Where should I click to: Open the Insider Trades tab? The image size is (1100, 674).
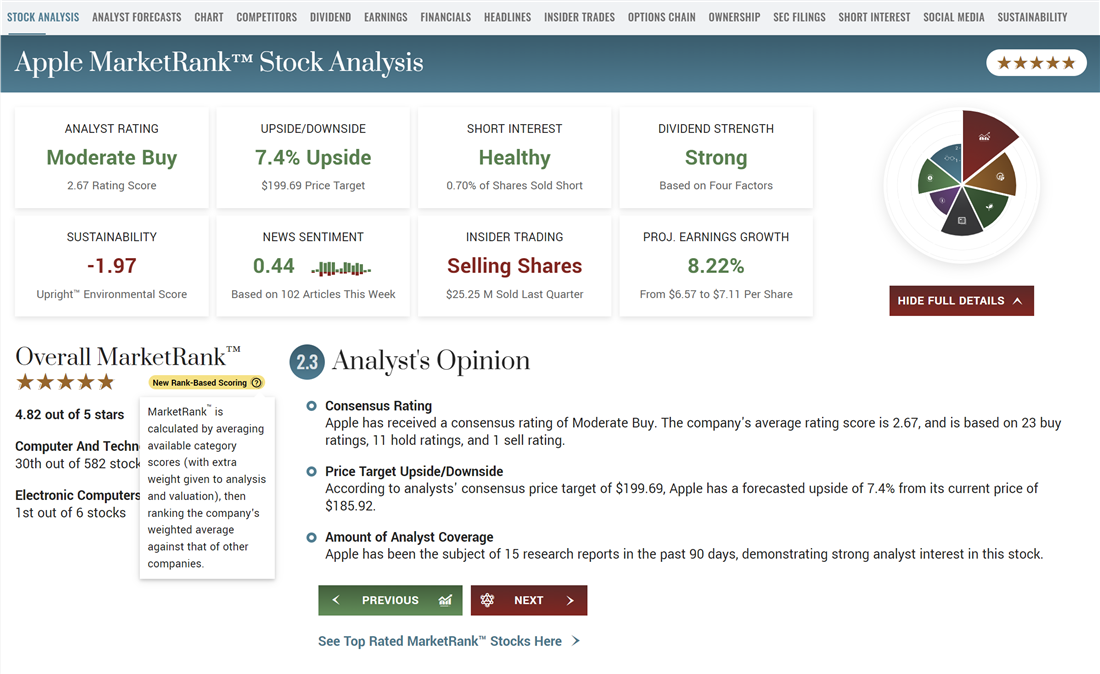(580, 17)
